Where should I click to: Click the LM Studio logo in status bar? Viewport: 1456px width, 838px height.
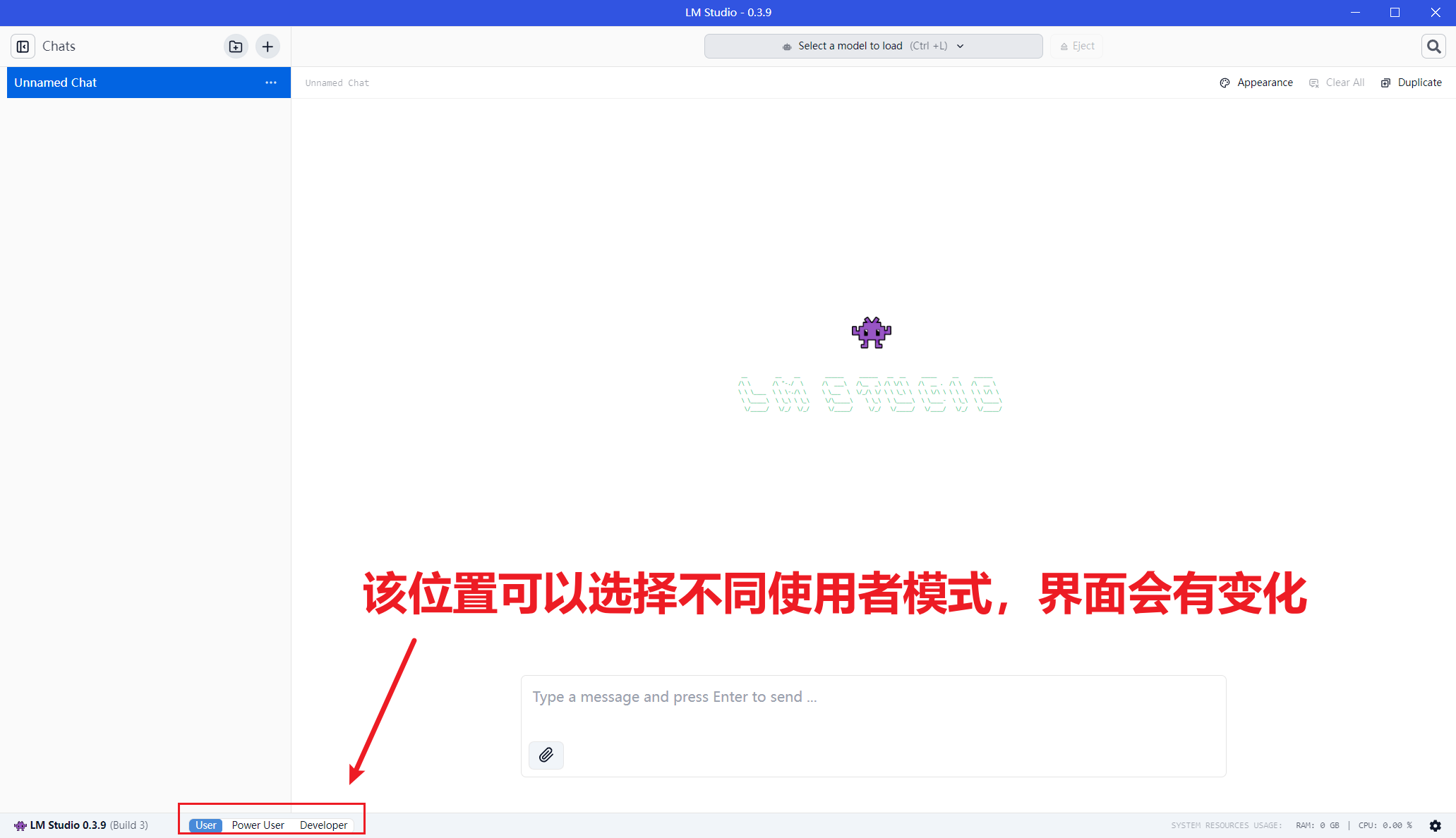(20, 825)
